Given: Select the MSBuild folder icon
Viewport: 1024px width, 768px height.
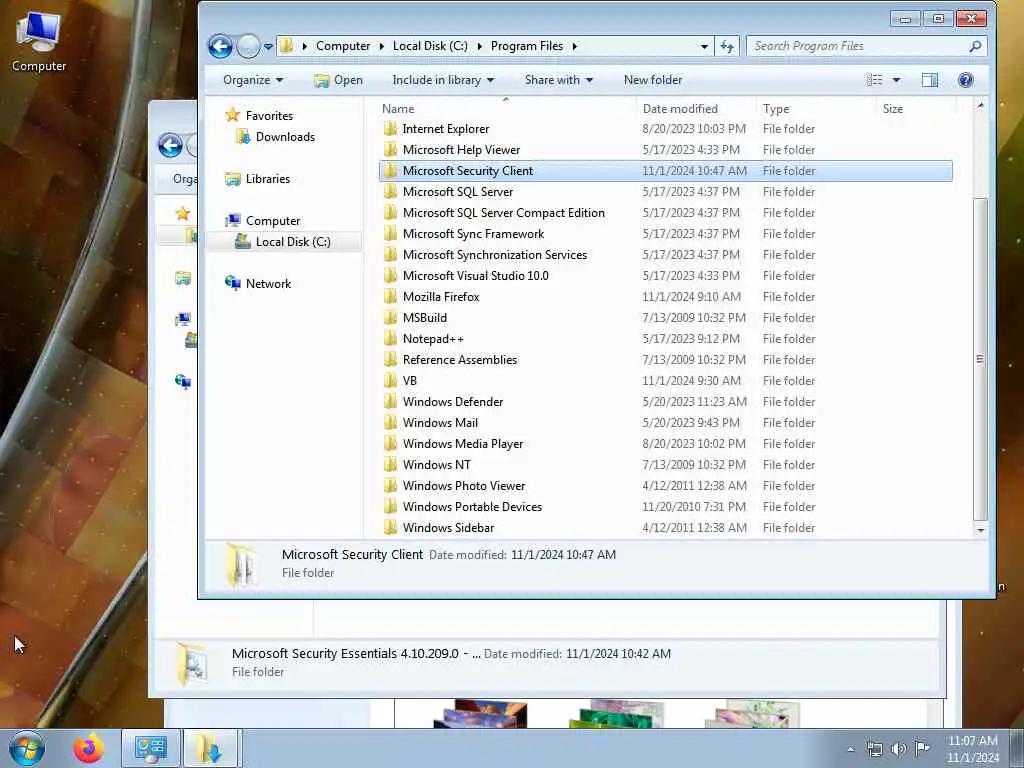Looking at the screenshot, I should click(391, 317).
